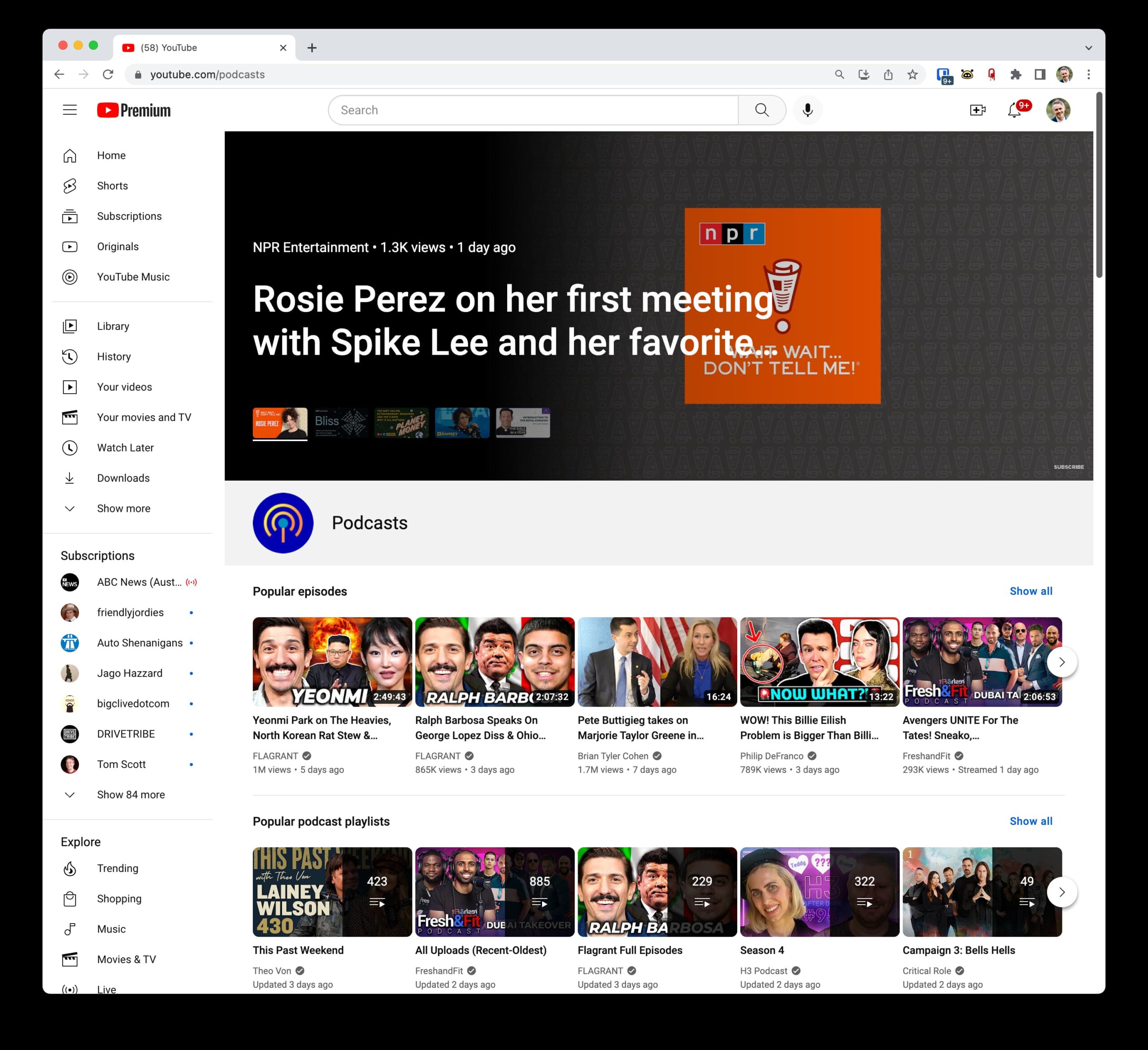Click the Subscribe watermark on hero banner

pyautogui.click(x=1068, y=467)
